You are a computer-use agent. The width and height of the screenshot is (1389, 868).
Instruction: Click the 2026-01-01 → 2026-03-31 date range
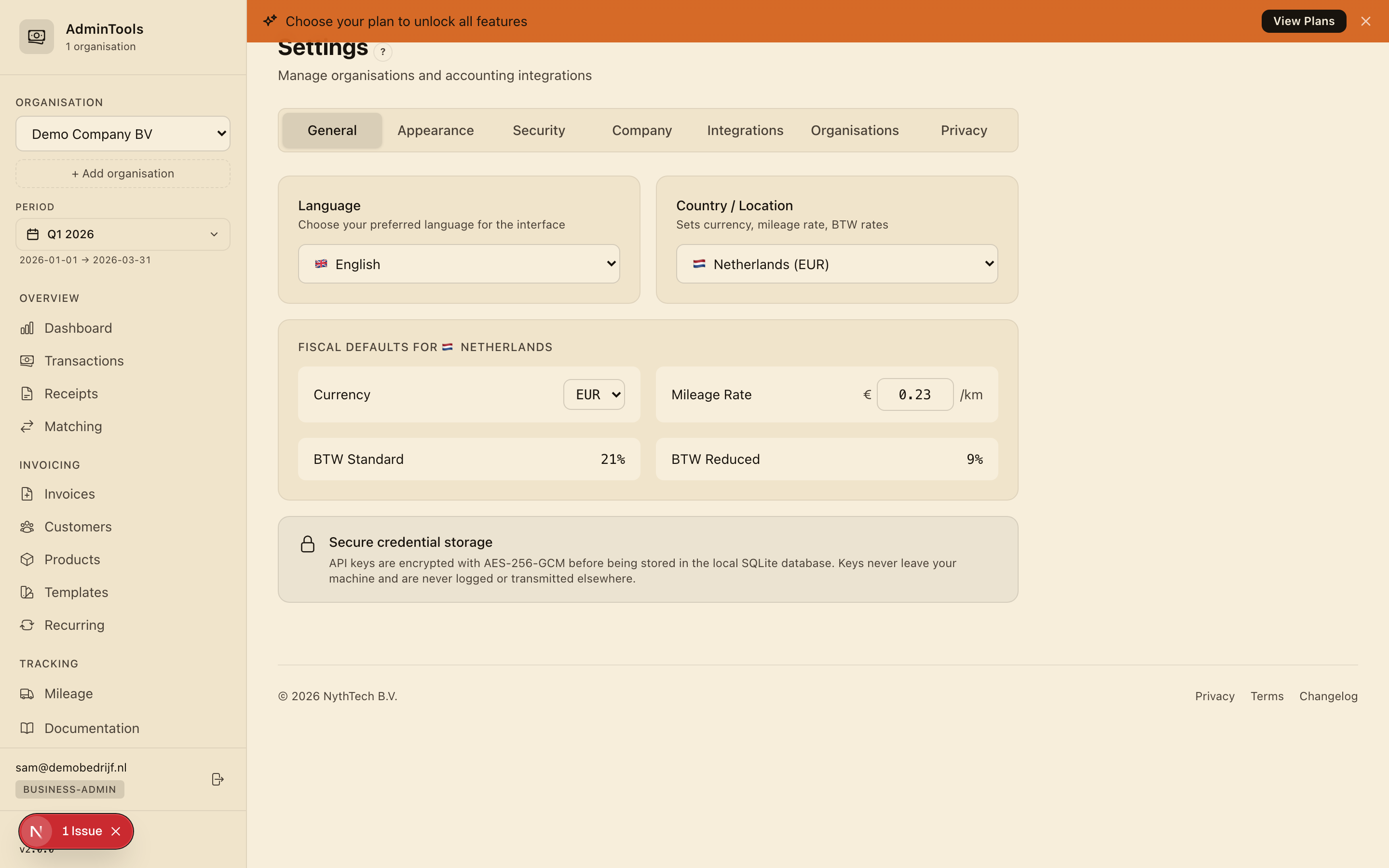click(85, 260)
